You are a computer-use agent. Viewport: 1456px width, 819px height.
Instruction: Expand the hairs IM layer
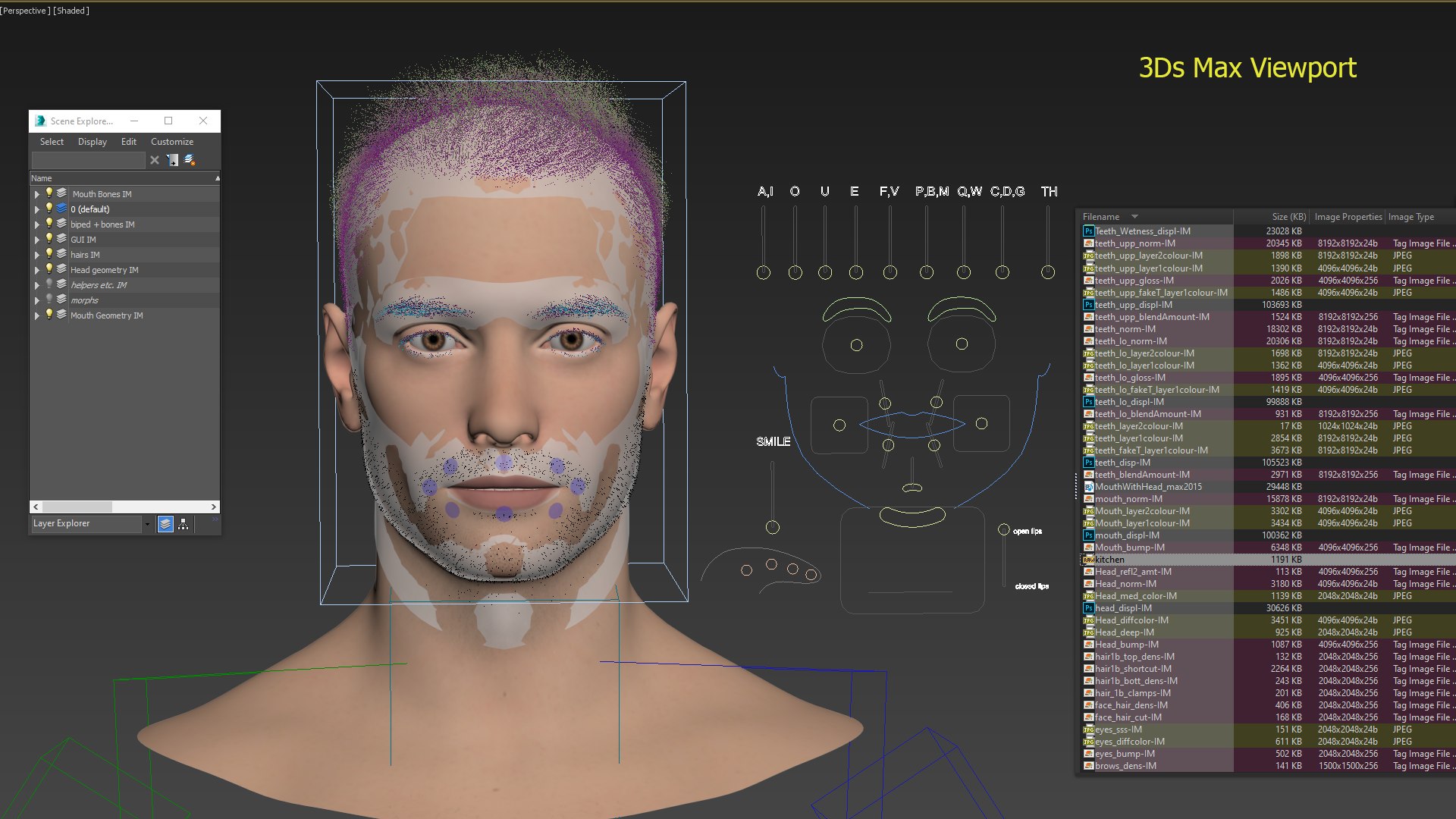pos(36,255)
